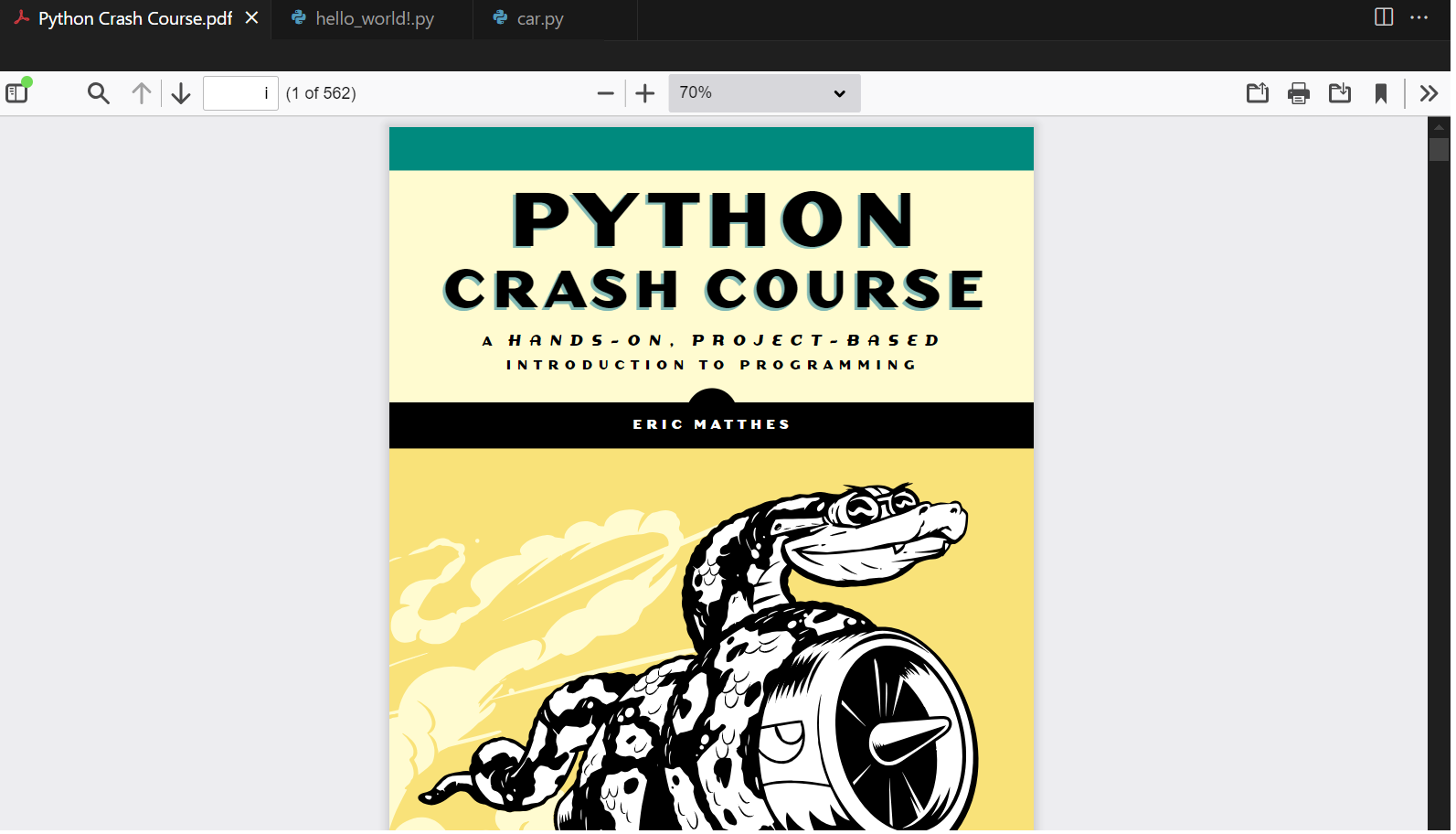The image size is (1456, 834).
Task: Click the "ERIC MATTHES" author name
Action: tap(711, 424)
